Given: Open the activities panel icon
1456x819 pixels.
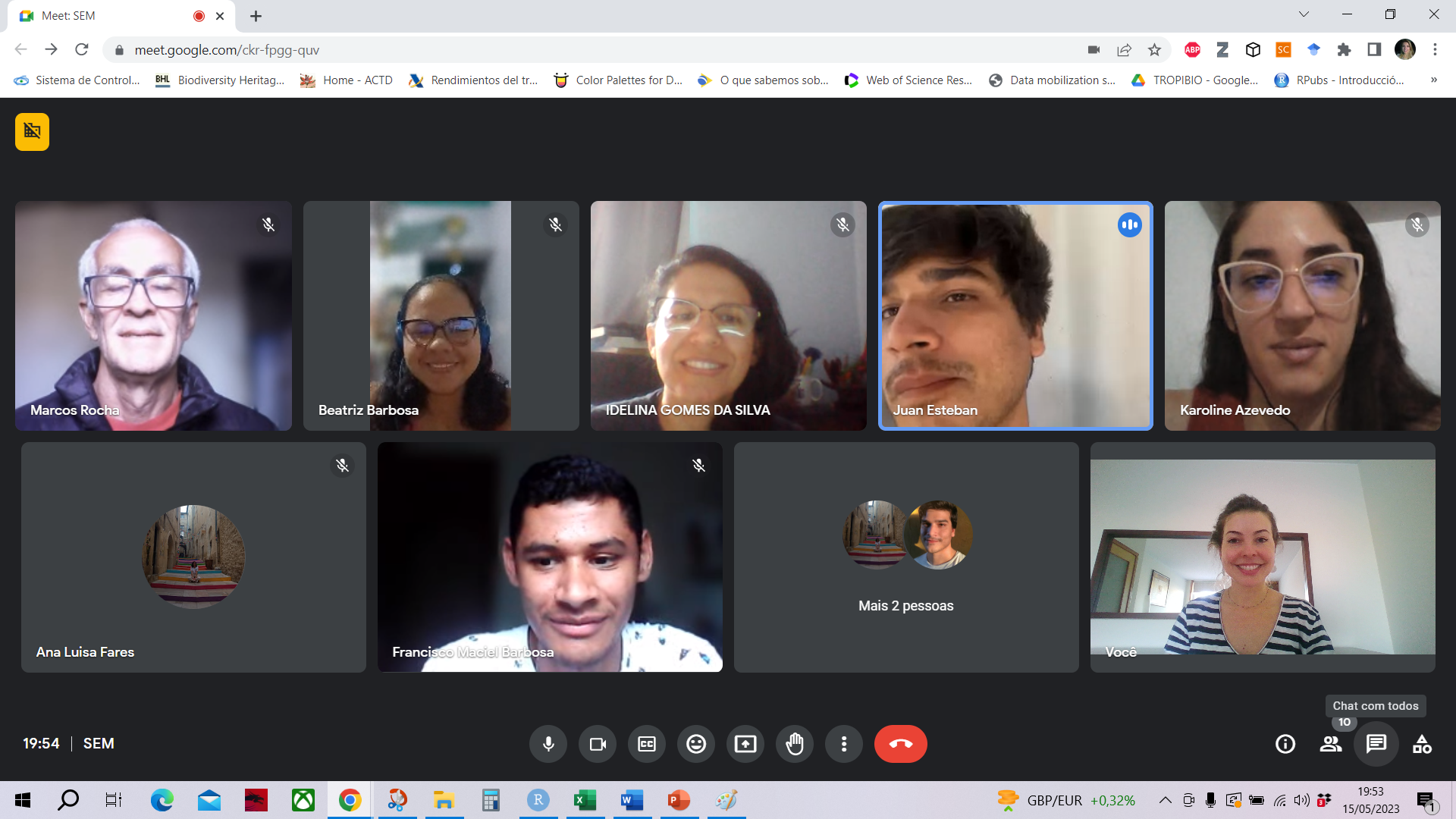Looking at the screenshot, I should click(1422, 744).
